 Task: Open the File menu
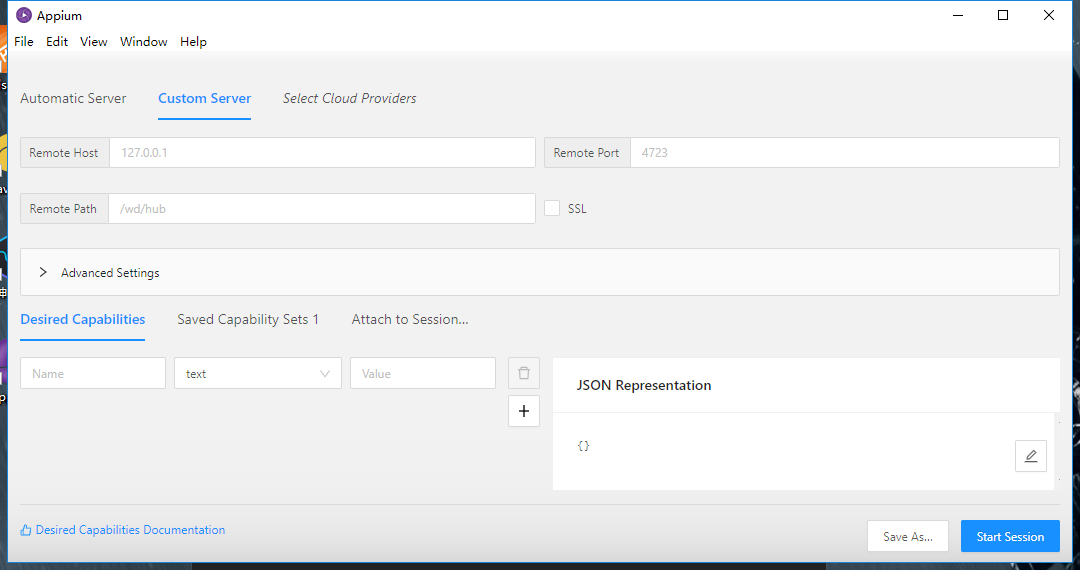tap(23, 41)
